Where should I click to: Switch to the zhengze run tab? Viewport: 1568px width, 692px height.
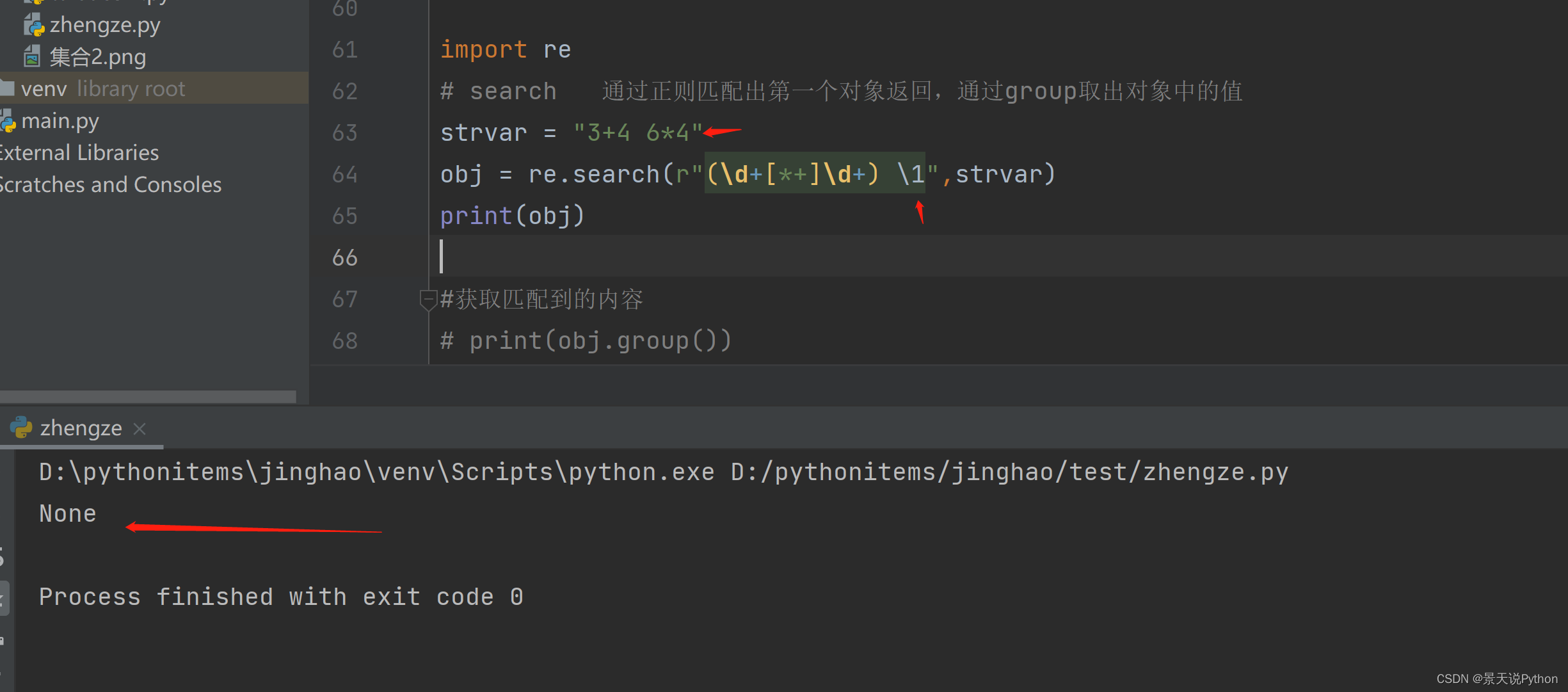pyautogui.click(x=81, y=428)
